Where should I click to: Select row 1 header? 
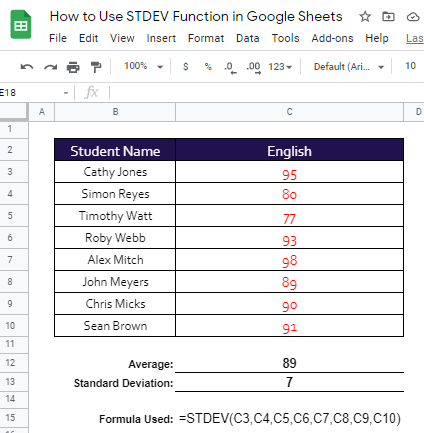pyautogui.click(x=14, y=129)
